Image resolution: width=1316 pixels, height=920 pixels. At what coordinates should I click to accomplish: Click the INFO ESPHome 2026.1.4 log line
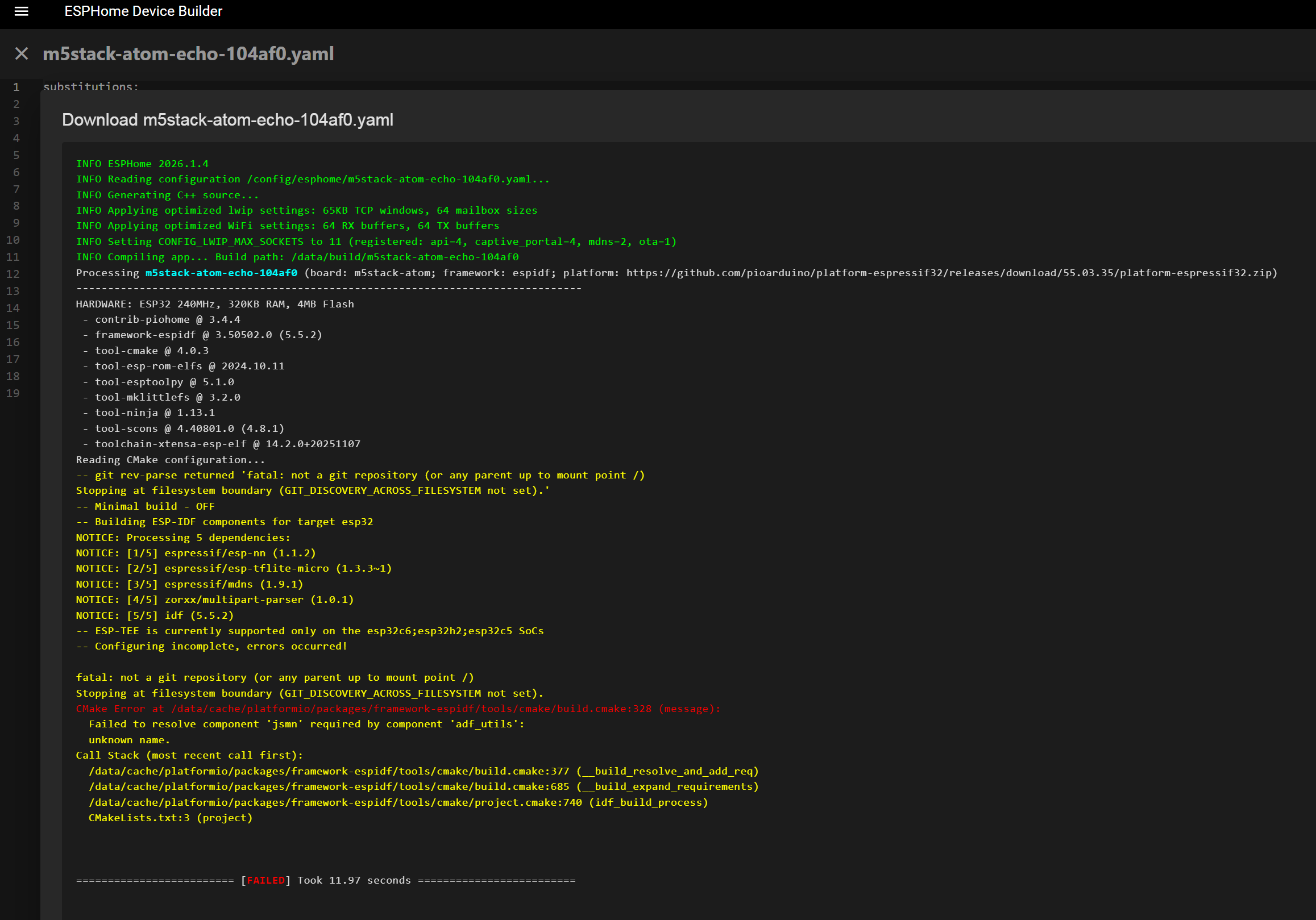(x=142, y=164)
